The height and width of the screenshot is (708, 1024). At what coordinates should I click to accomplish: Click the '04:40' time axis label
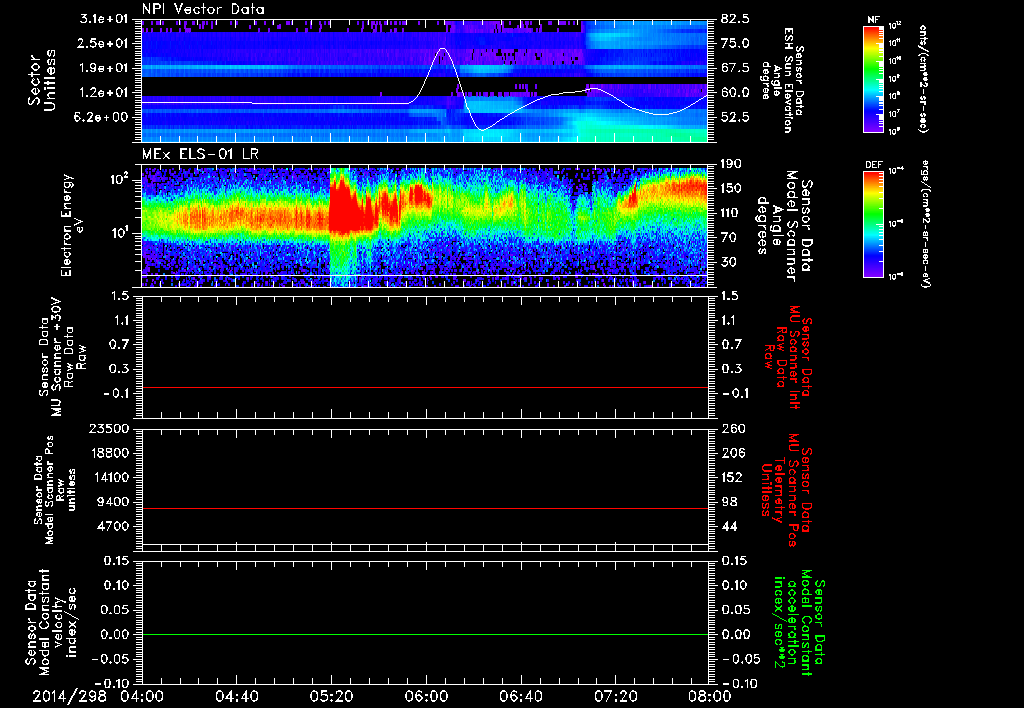(x=236, y=696)
